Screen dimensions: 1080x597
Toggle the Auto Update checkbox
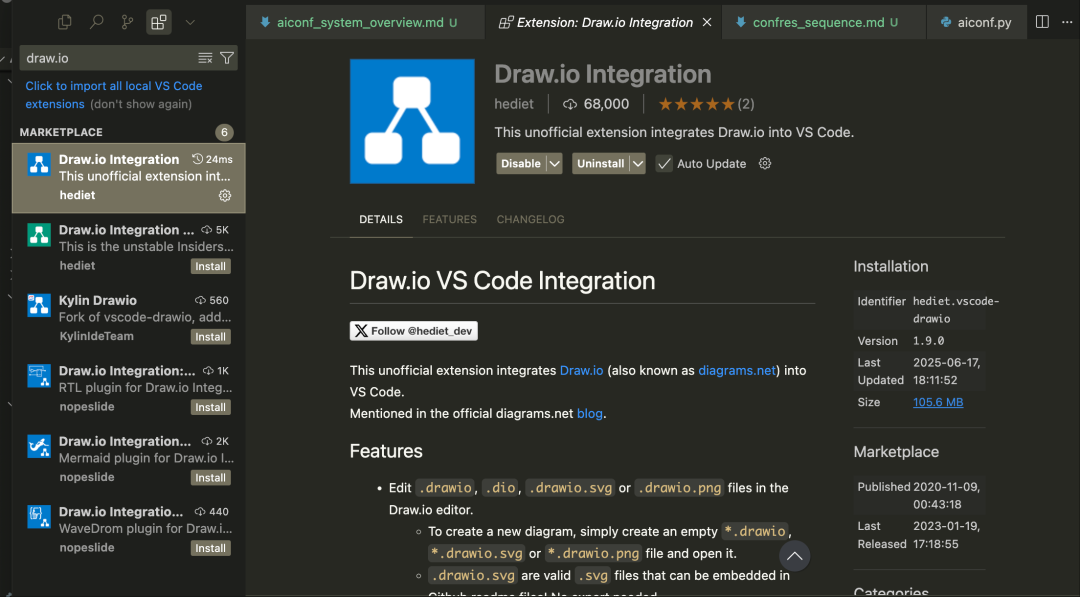click(664, 163)
